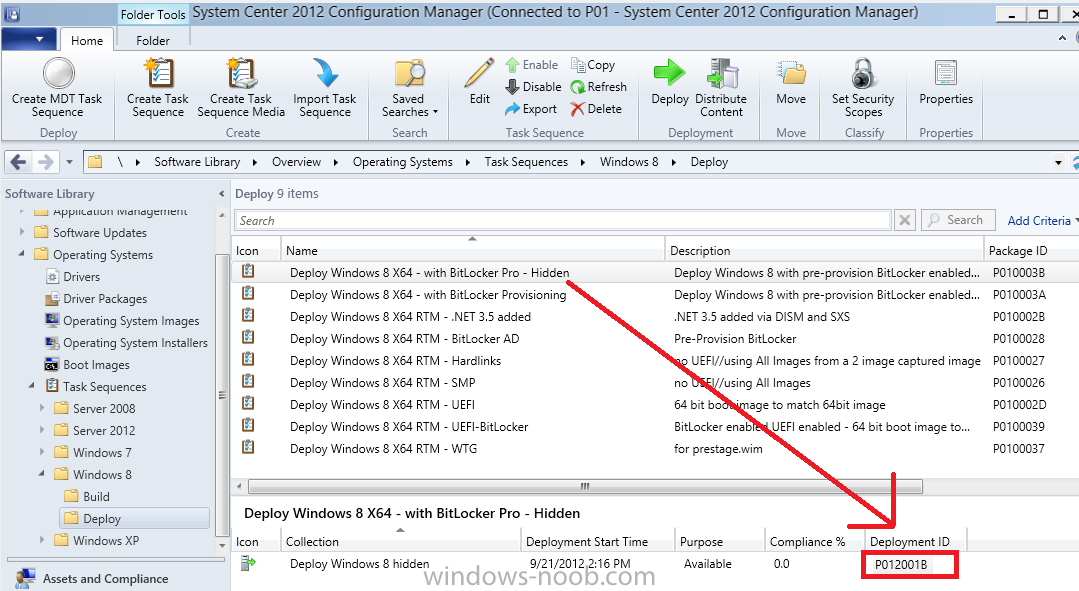
Task: Expand the Software Updates node
Action: click(22, 232)
